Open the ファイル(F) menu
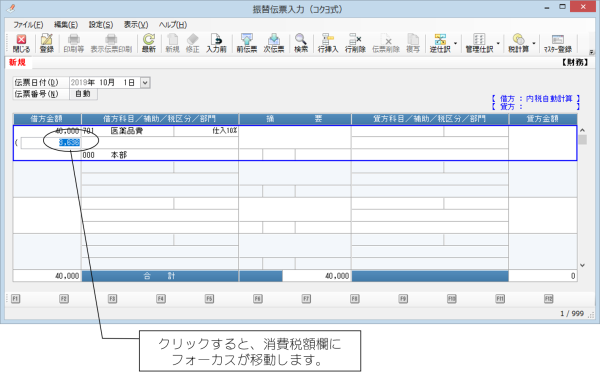The image size is (600, 375). pyautogui.click(x=28, y=25)
